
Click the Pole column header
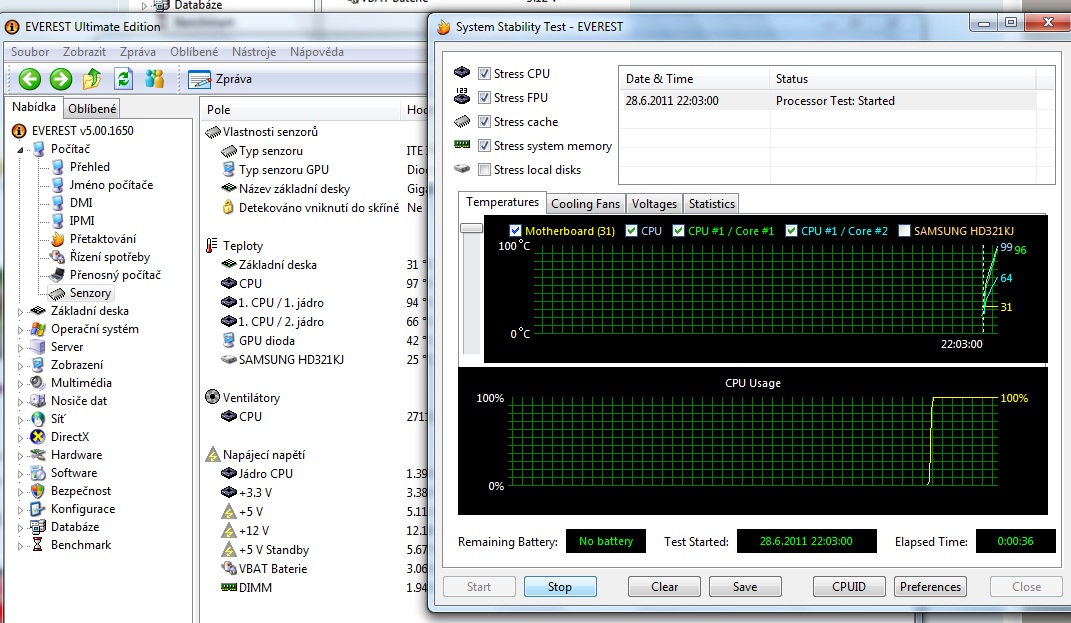pos(299,109)
